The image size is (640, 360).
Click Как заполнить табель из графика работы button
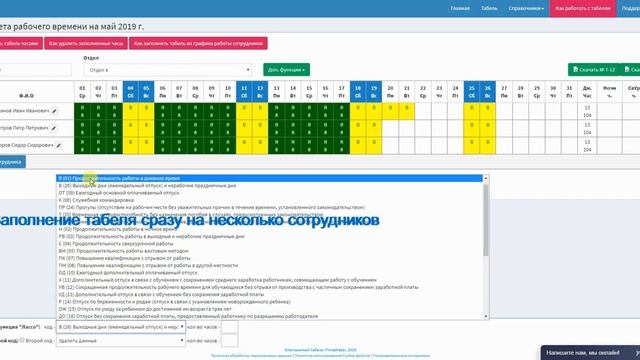pyautogui.click(x=198, y=43)
